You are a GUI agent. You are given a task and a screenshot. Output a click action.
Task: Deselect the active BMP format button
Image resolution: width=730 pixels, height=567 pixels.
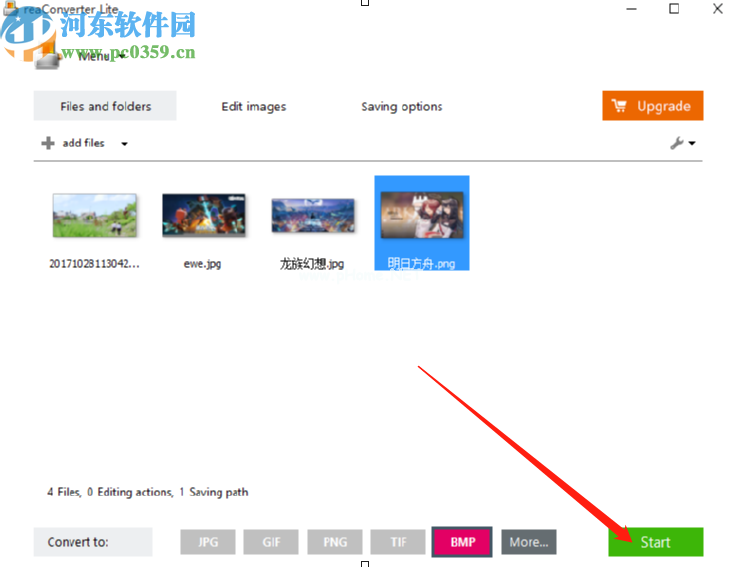pos(463,542)
